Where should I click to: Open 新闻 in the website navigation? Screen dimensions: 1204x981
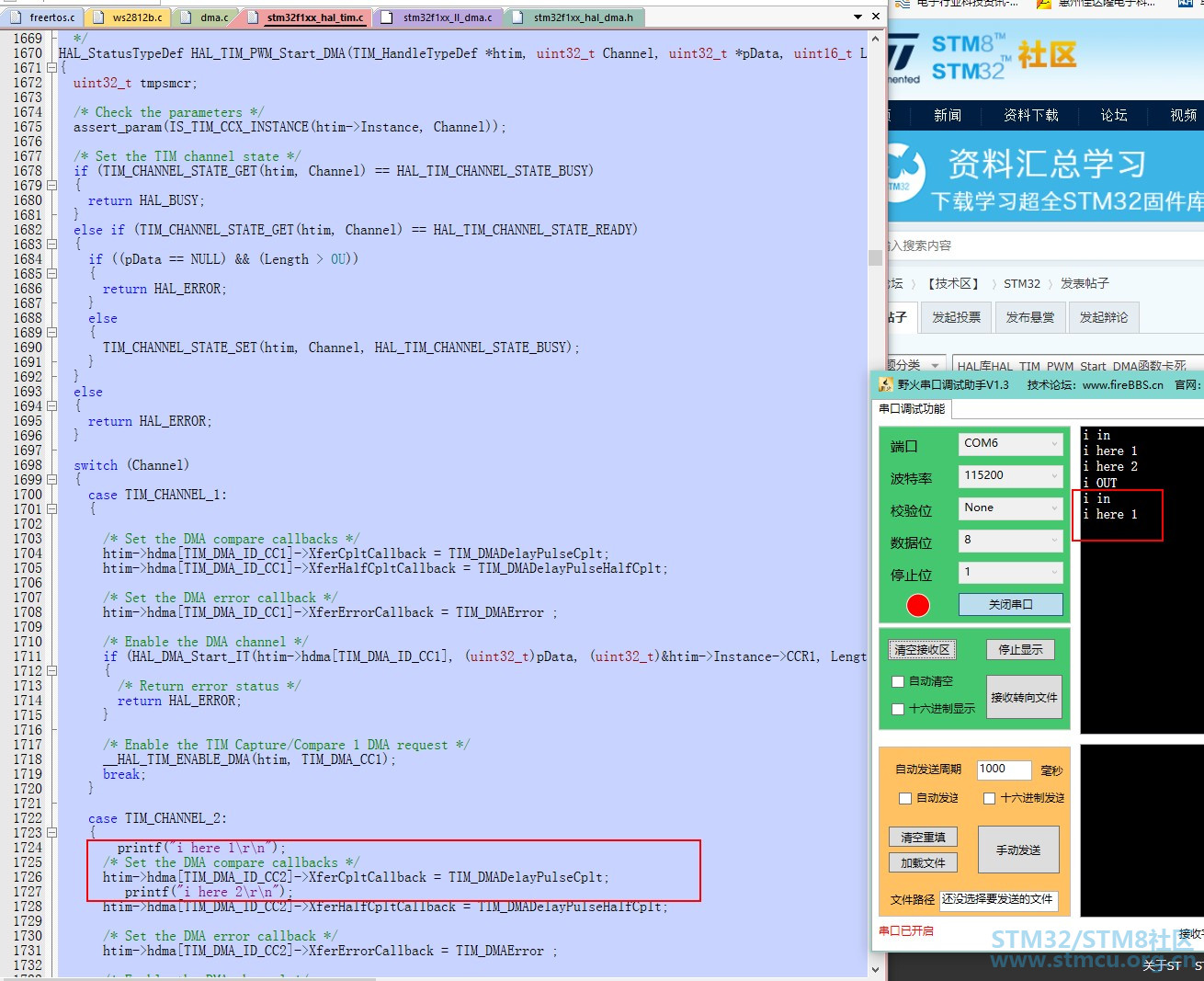point(948,115)
